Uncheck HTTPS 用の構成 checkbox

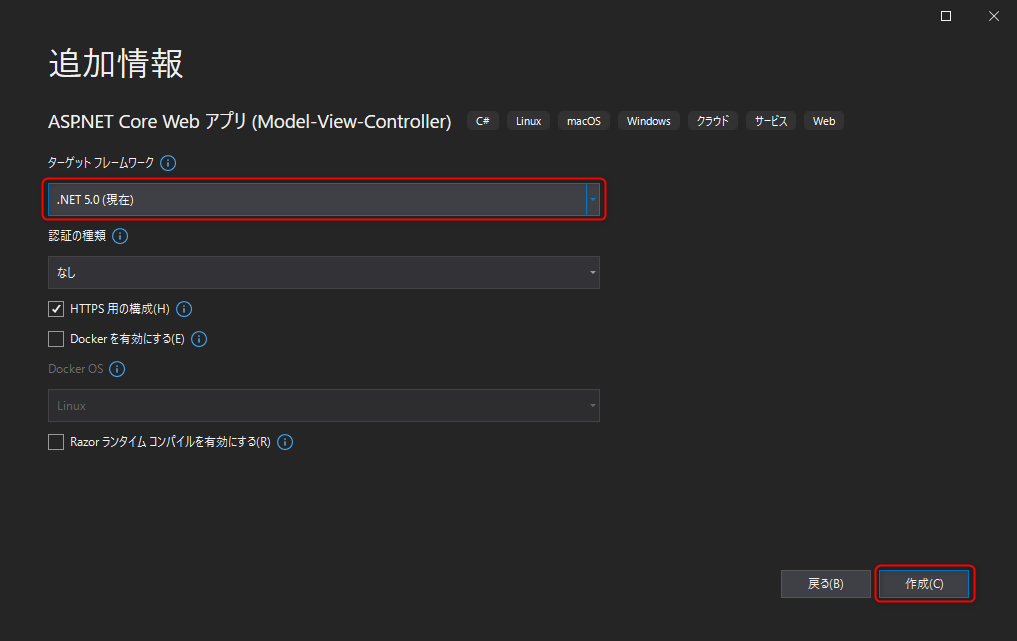56,309
